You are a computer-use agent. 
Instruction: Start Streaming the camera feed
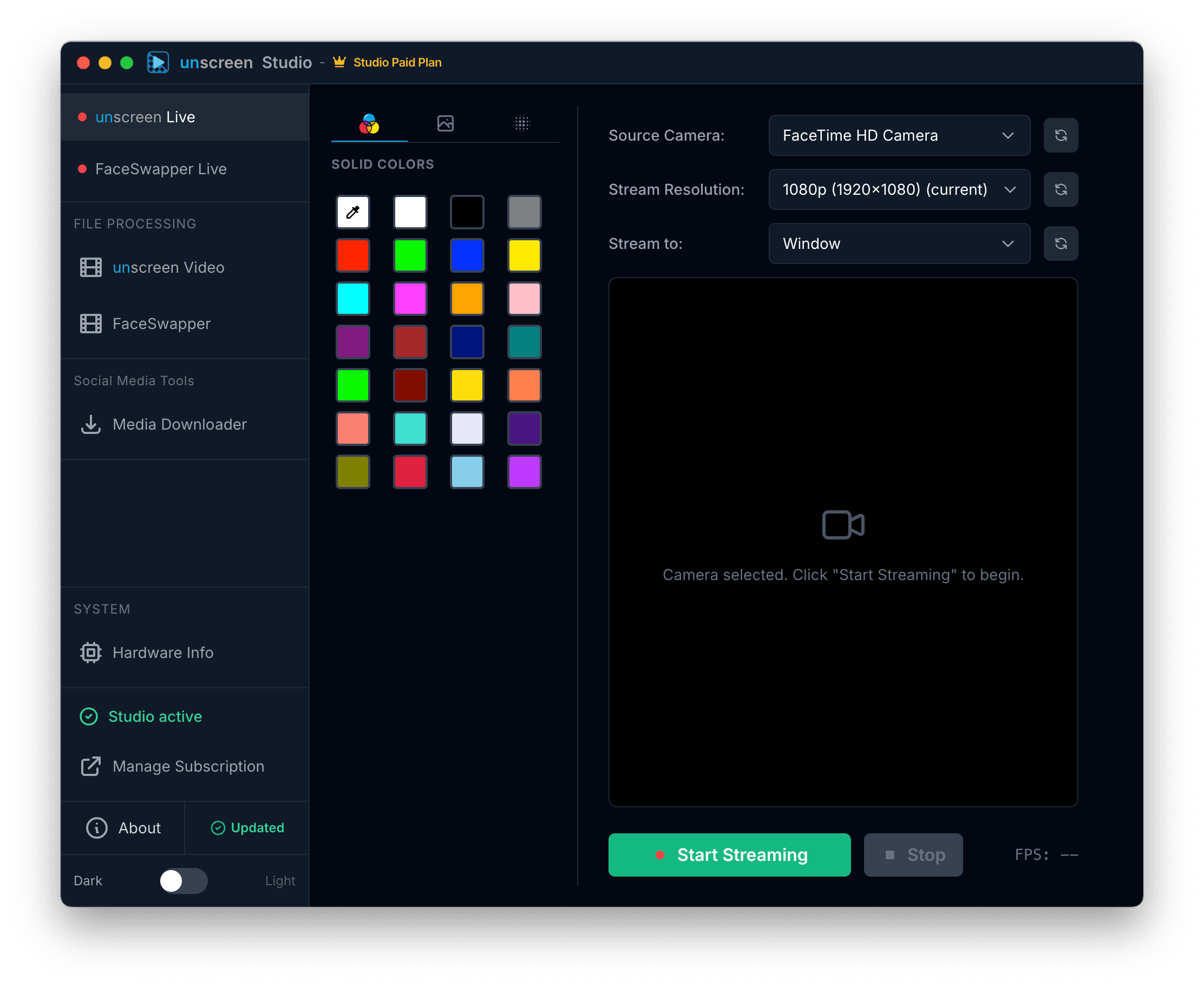(730, 854)
